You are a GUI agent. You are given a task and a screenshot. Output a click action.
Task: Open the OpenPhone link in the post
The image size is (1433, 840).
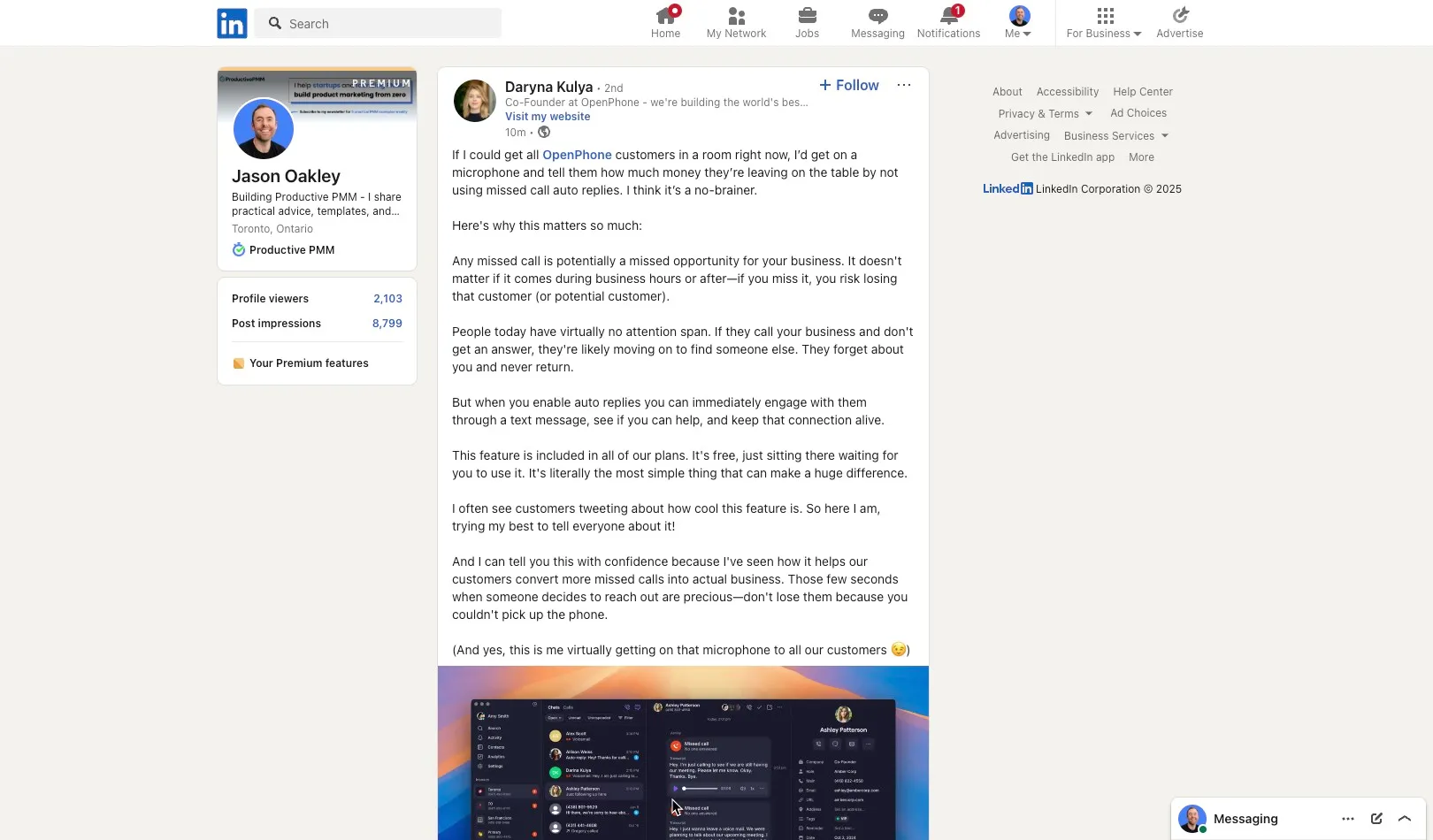tap(576, 155)
